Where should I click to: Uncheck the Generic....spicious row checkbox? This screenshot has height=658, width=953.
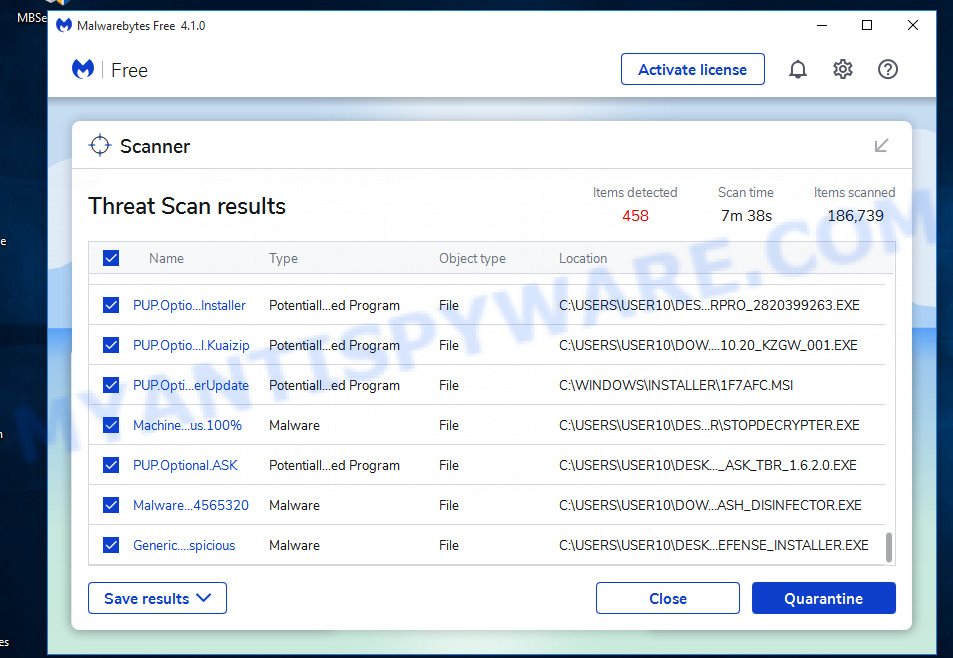[111, 545]
